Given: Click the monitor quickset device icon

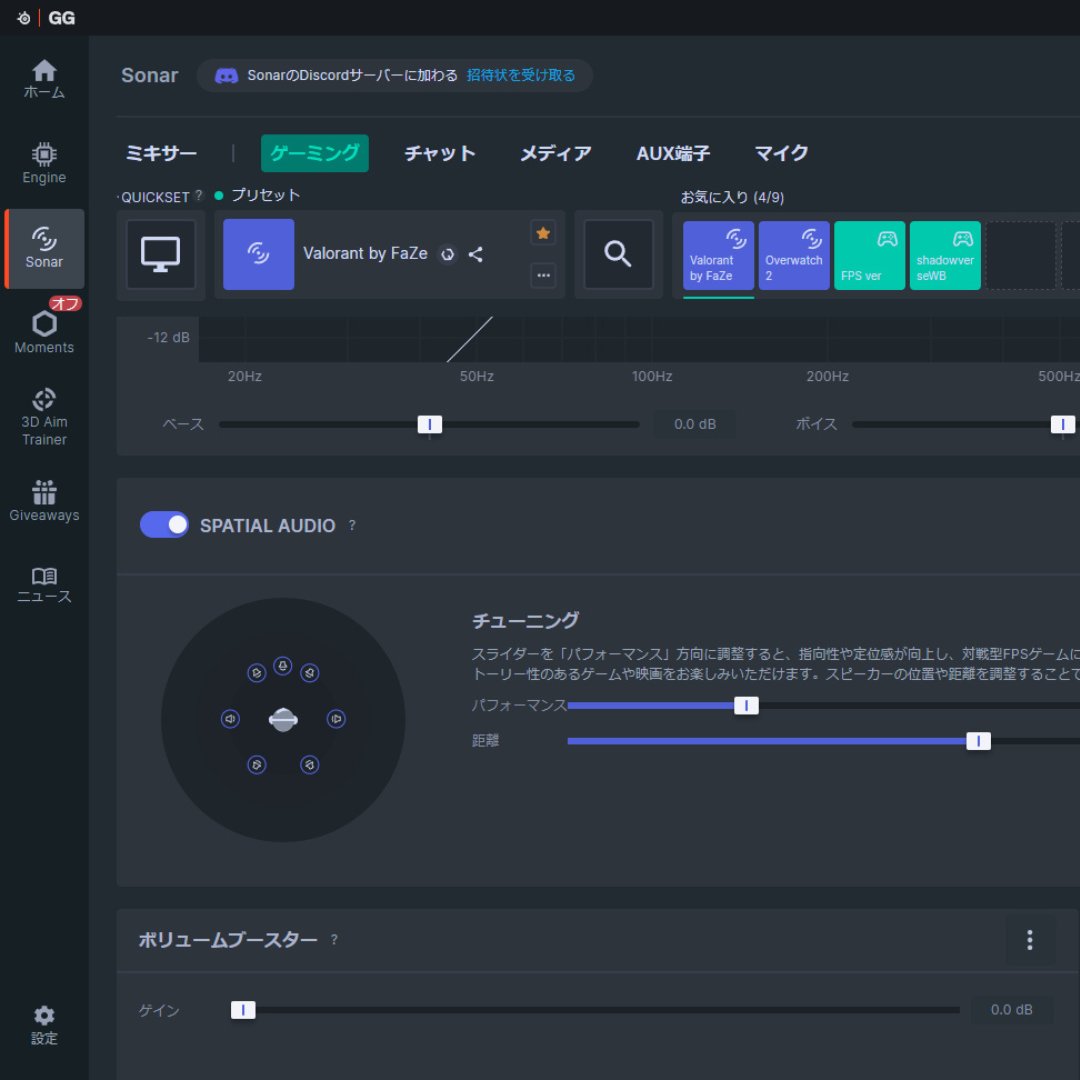Looking at the screenshot, I should tap(160, 254).
